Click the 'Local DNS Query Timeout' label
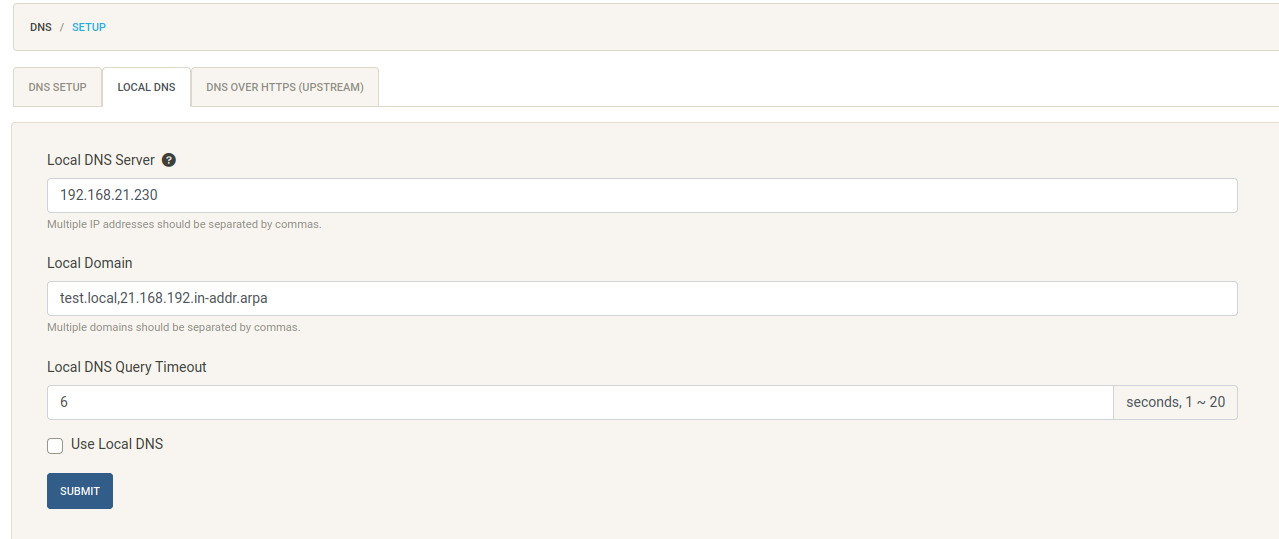Viewport: 1279px width, 539px height. (127, 367)
